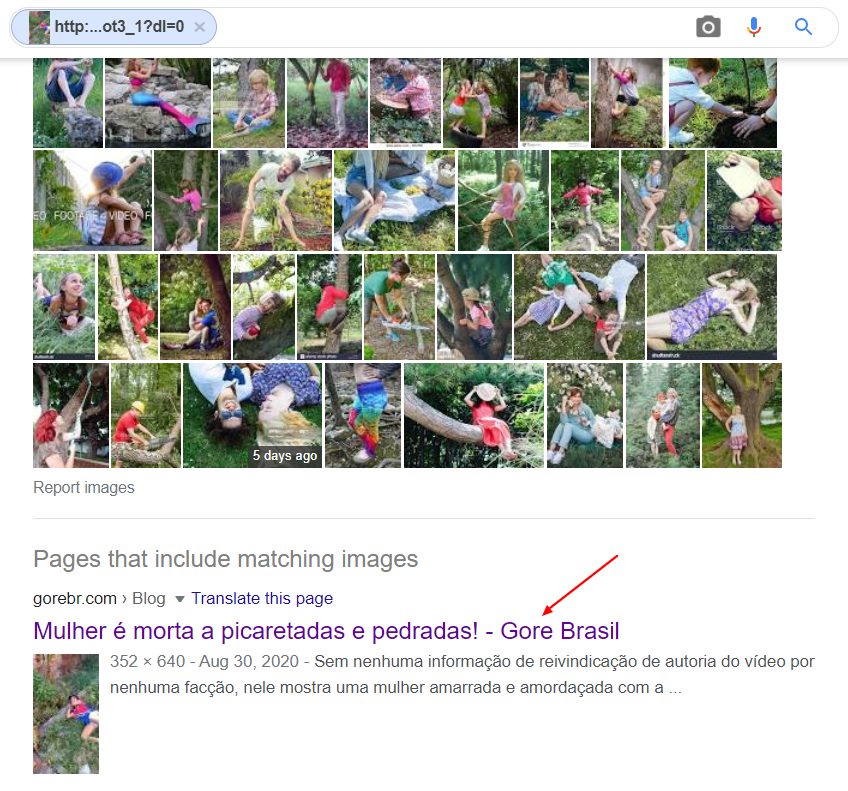
Task: Open the Gore Brasil result title link
Action: coord(326,630)
